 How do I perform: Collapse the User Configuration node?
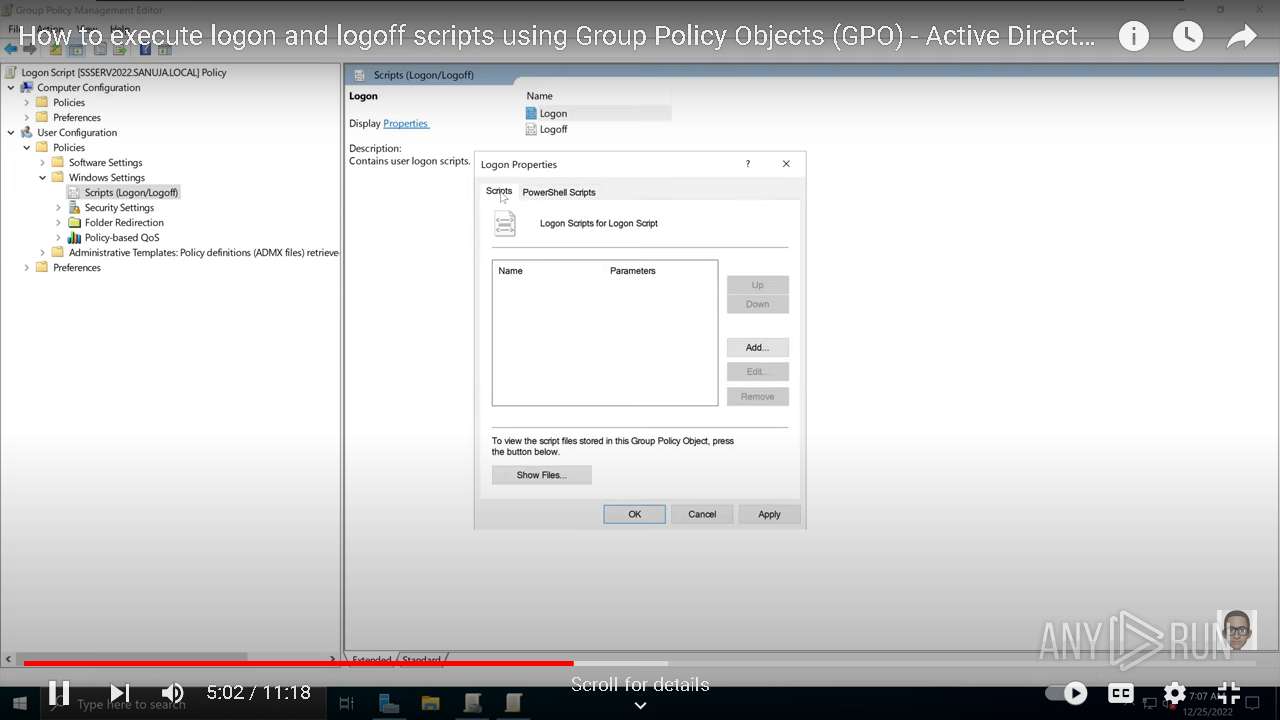pyautogui.click(x=11, y=132)
